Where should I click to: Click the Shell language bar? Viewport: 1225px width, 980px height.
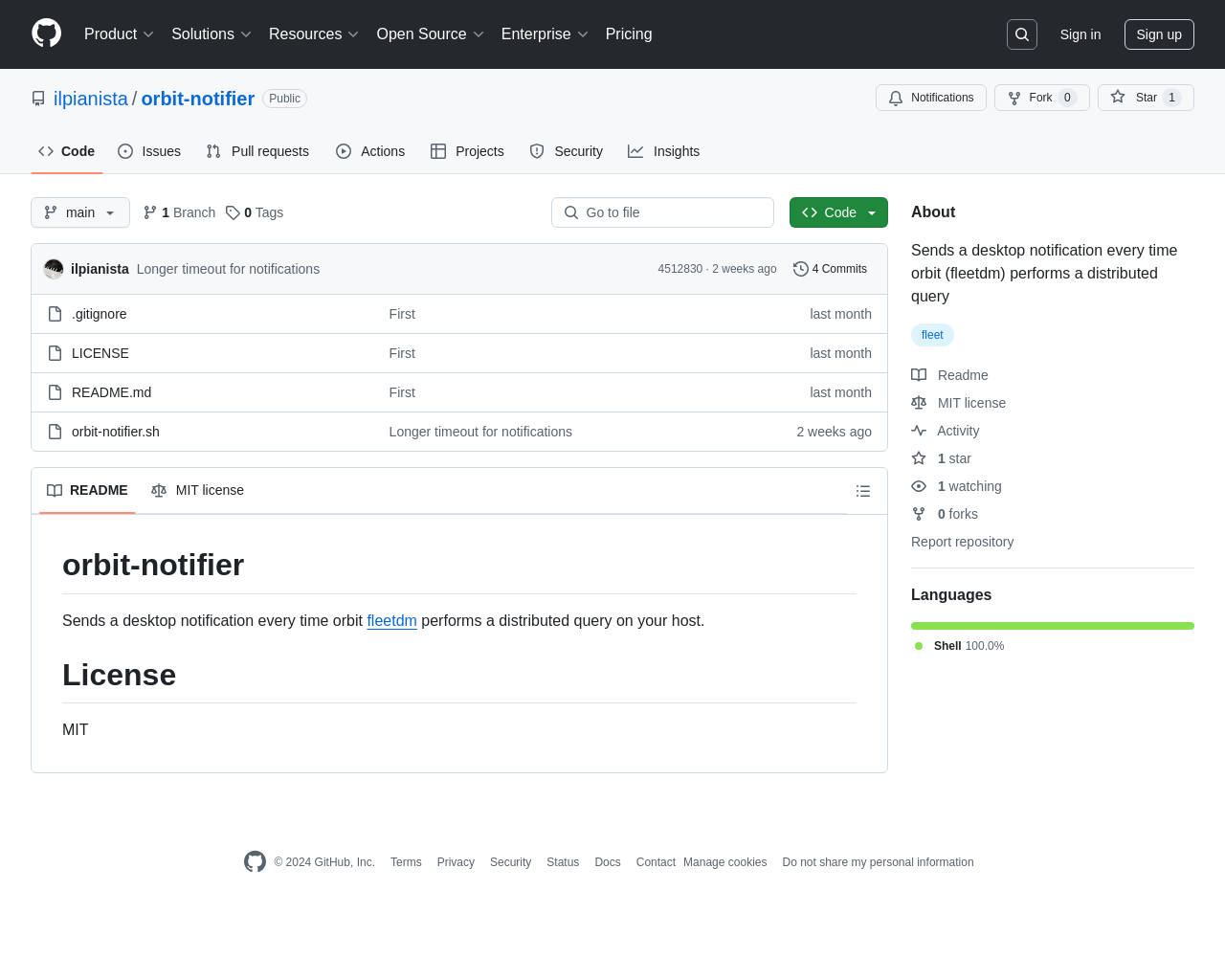[1053, 626]
